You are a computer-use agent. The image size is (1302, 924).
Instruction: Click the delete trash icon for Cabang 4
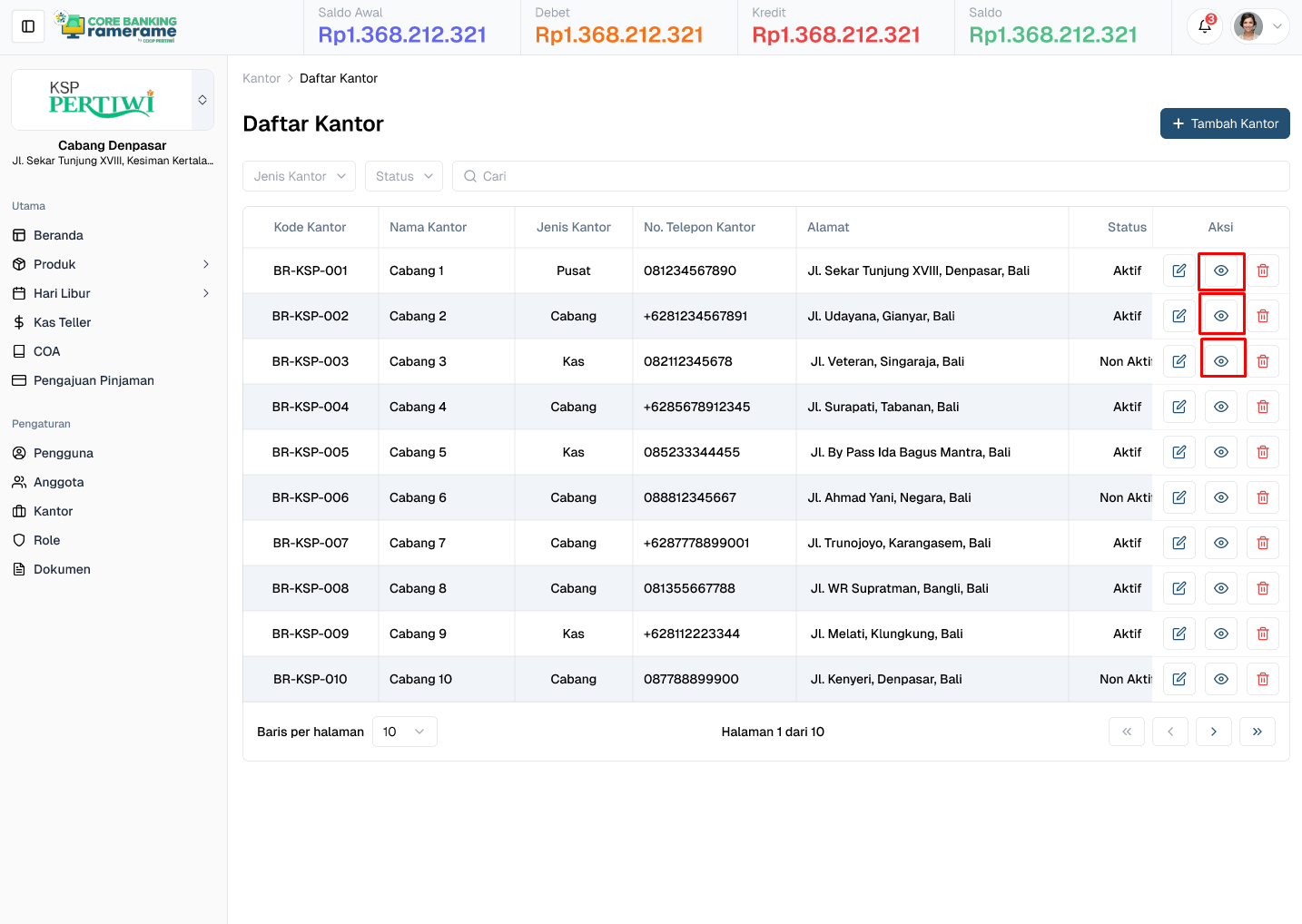1262,406
